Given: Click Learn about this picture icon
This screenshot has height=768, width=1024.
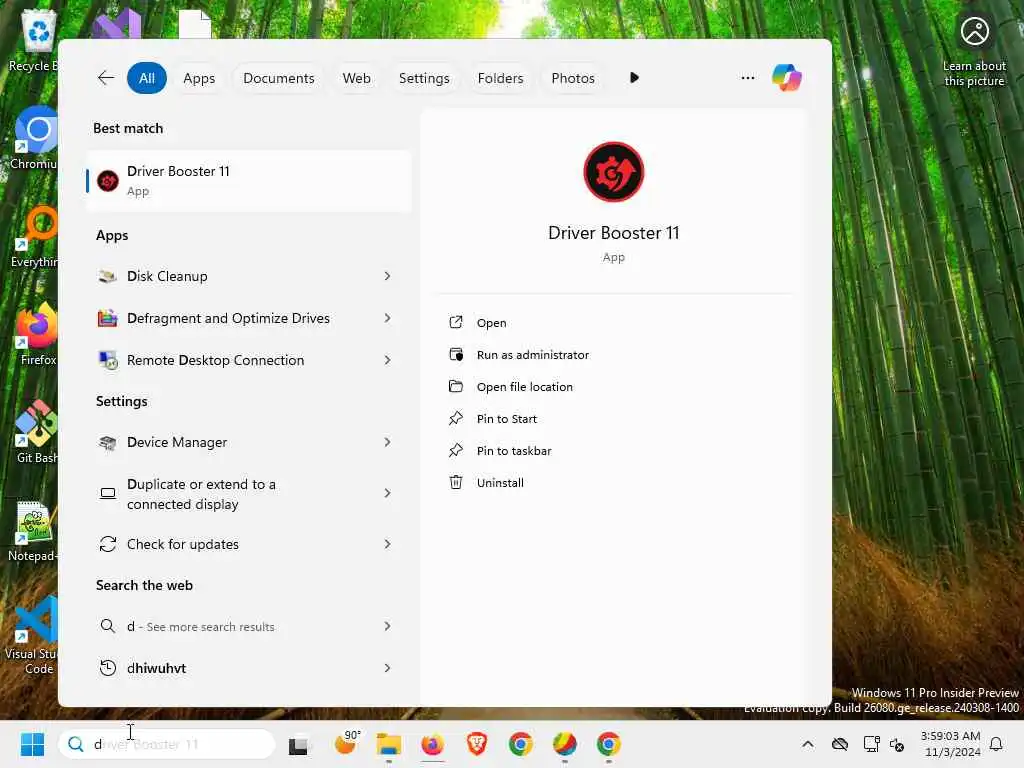Looking at the screenshot, I should 974,31.
